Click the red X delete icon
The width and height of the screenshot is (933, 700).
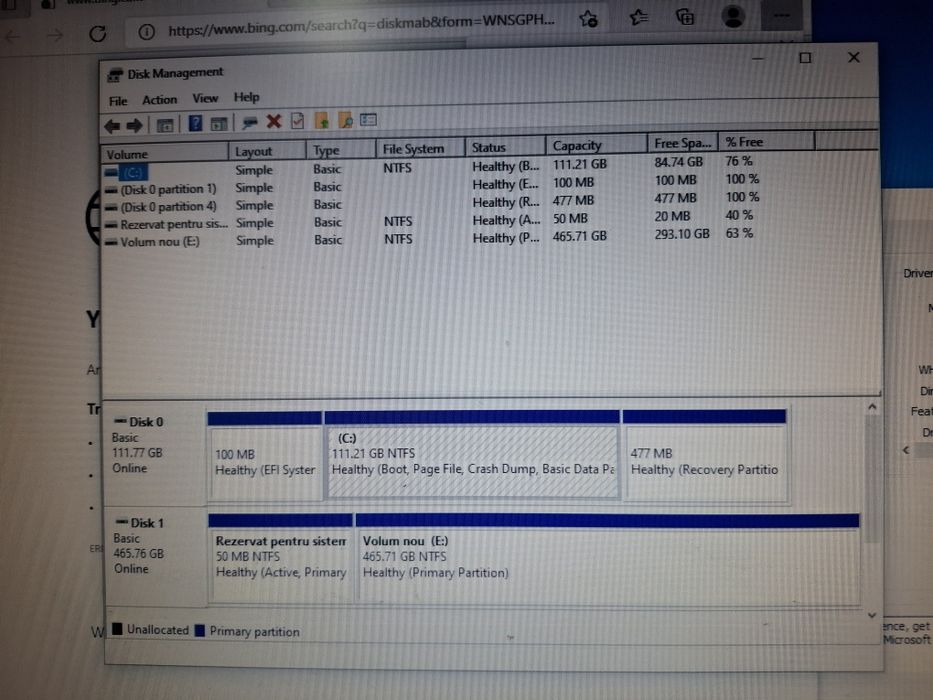[274, 121]
